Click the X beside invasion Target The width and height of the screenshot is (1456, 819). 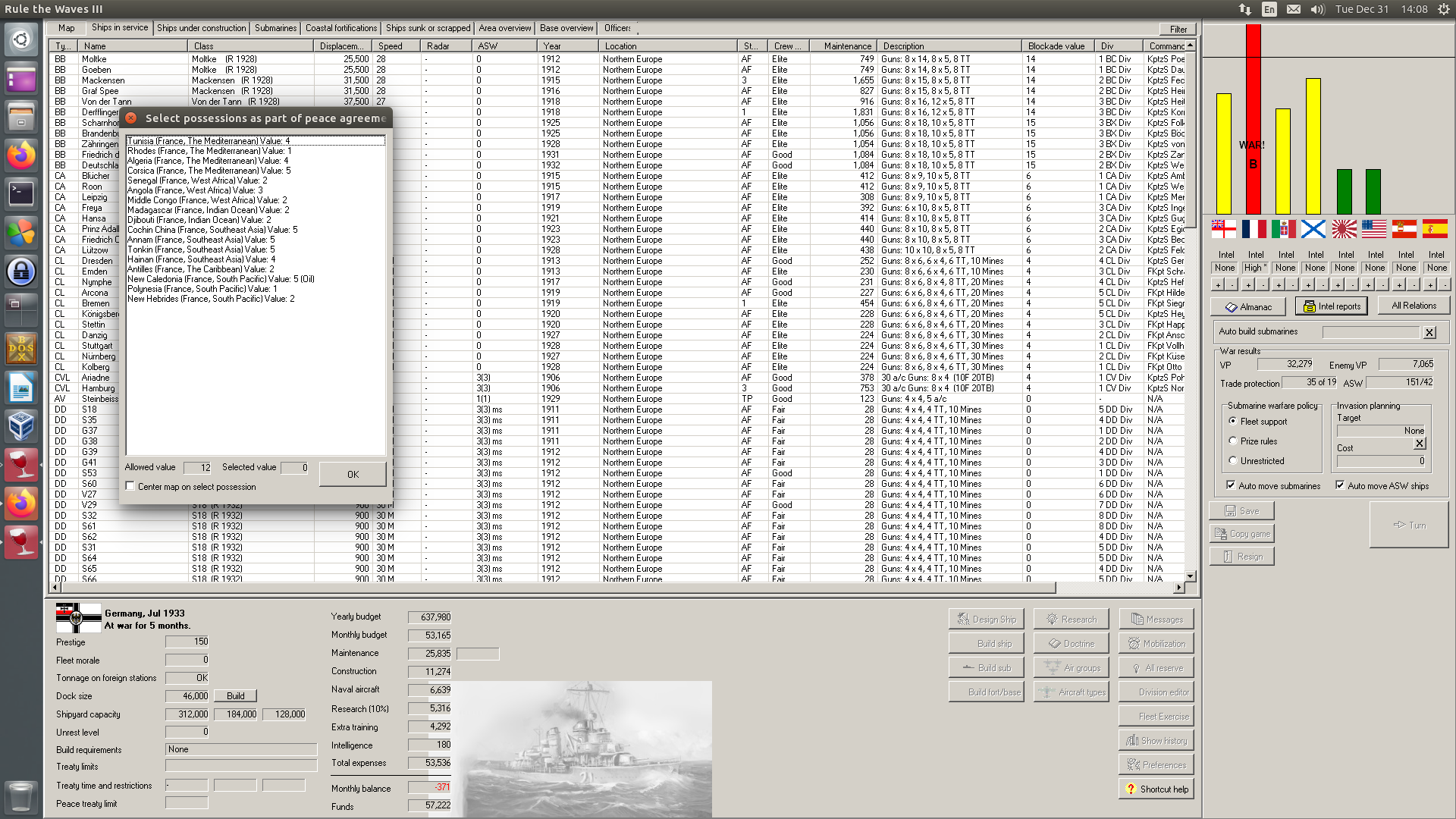coord(1420,444)
